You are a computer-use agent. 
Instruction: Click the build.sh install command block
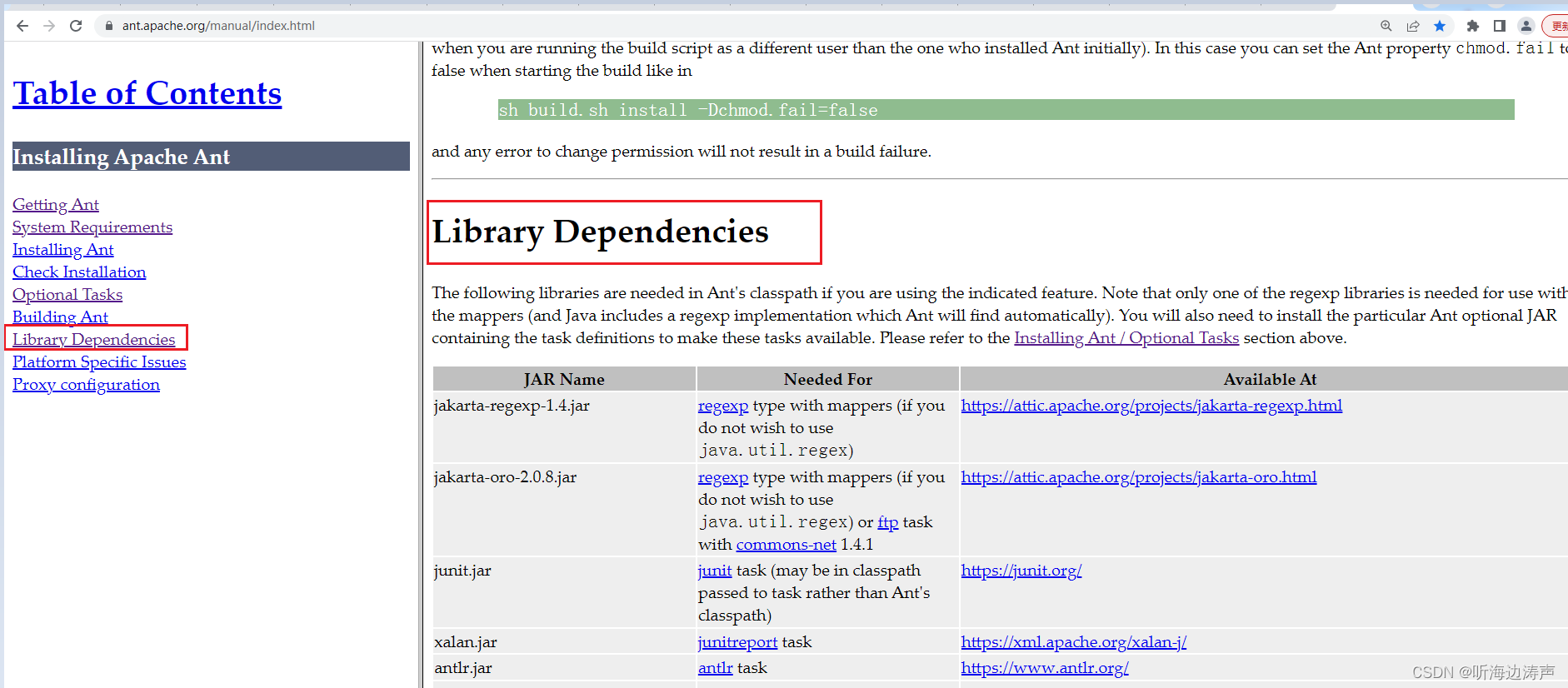(1006, 110)
